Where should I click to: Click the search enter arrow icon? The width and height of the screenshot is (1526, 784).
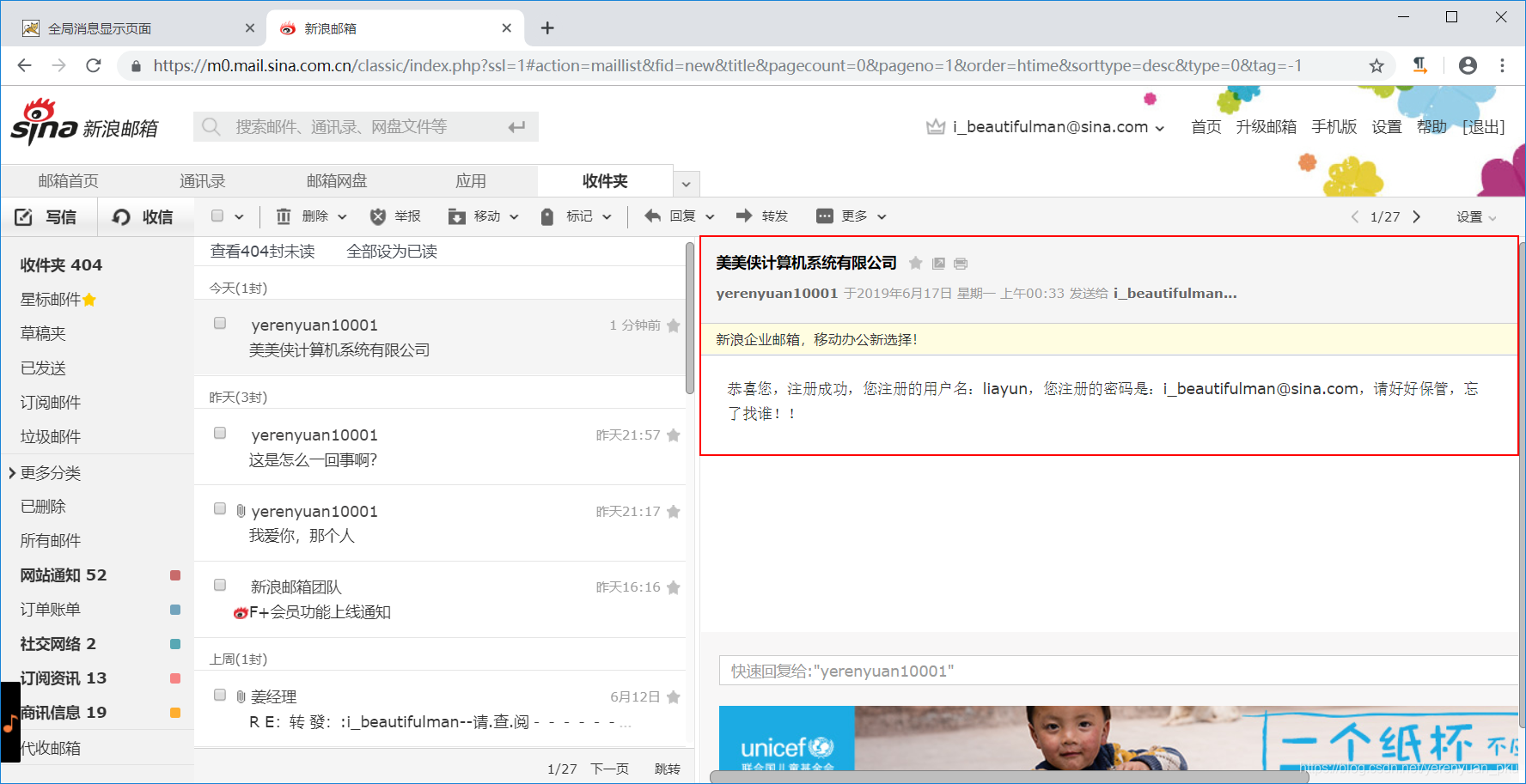pyautogui.click(x=516, y=127)
